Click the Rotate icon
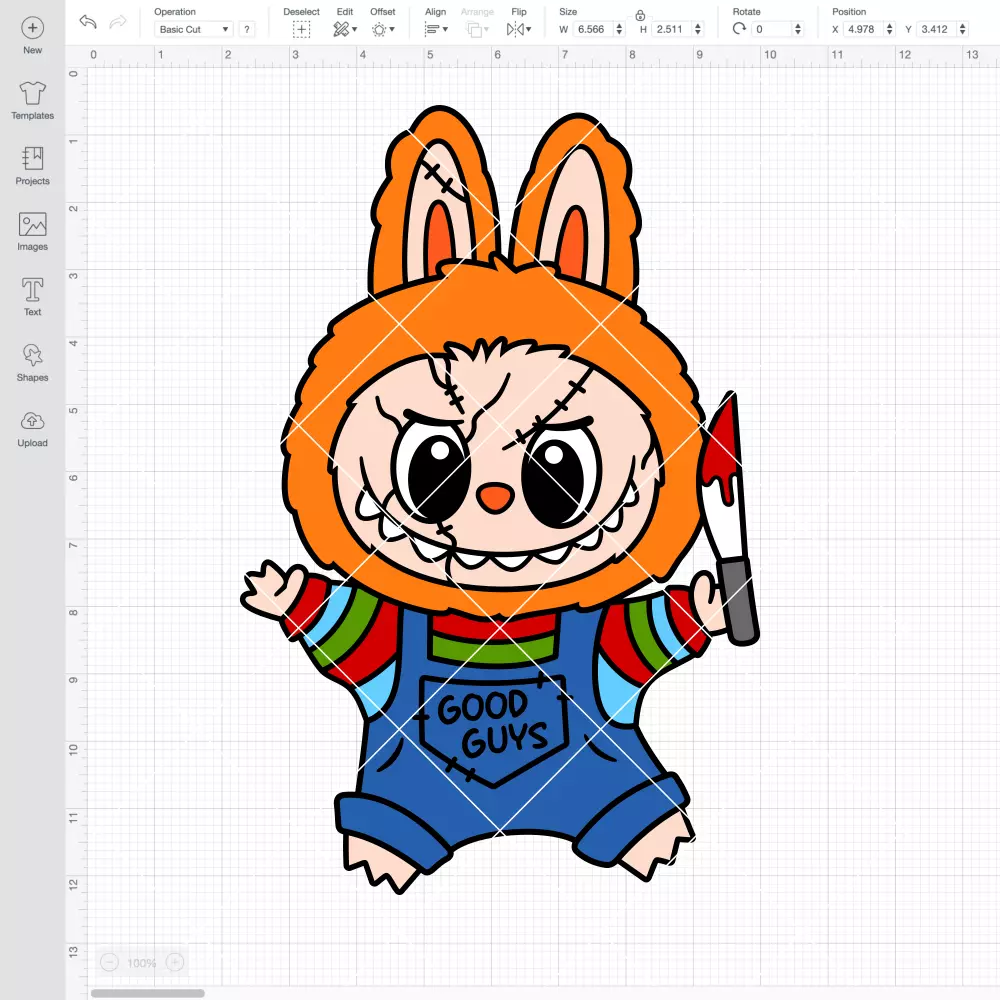1000x1000 pixels. click(739, 29)
